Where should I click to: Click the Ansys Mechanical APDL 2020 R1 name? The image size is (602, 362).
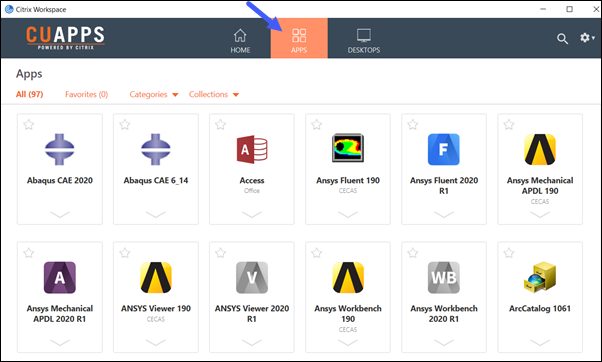(60, 314)
